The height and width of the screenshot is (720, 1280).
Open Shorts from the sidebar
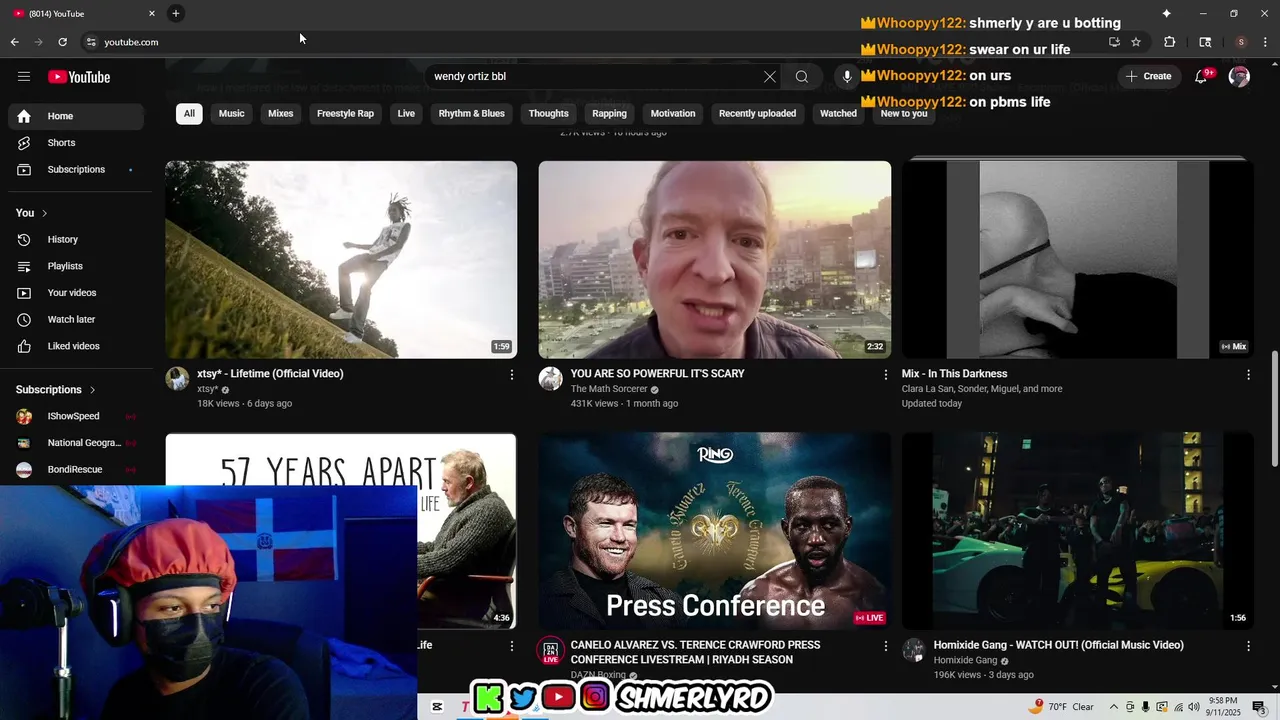(x=76, y=143)
